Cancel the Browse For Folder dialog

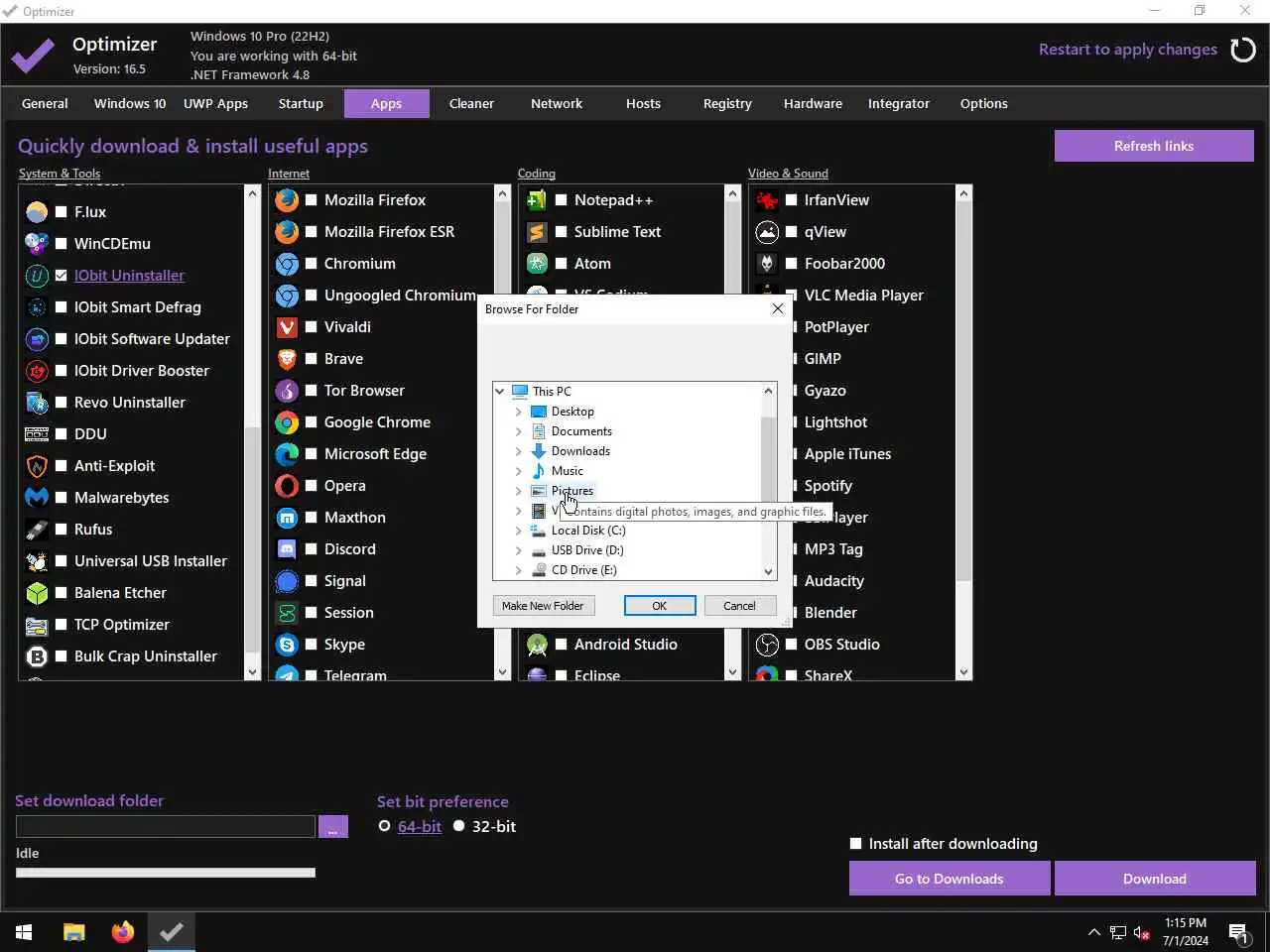(x=739, y=606)
